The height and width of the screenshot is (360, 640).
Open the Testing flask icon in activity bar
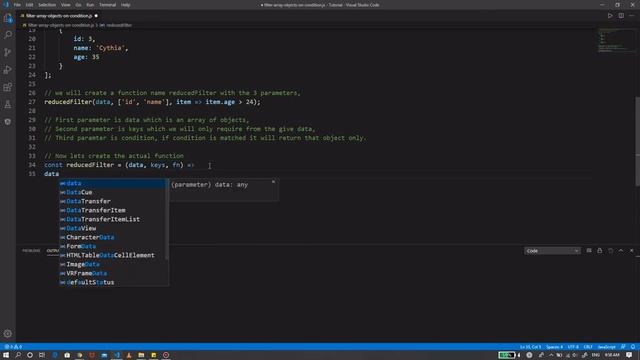8,105
